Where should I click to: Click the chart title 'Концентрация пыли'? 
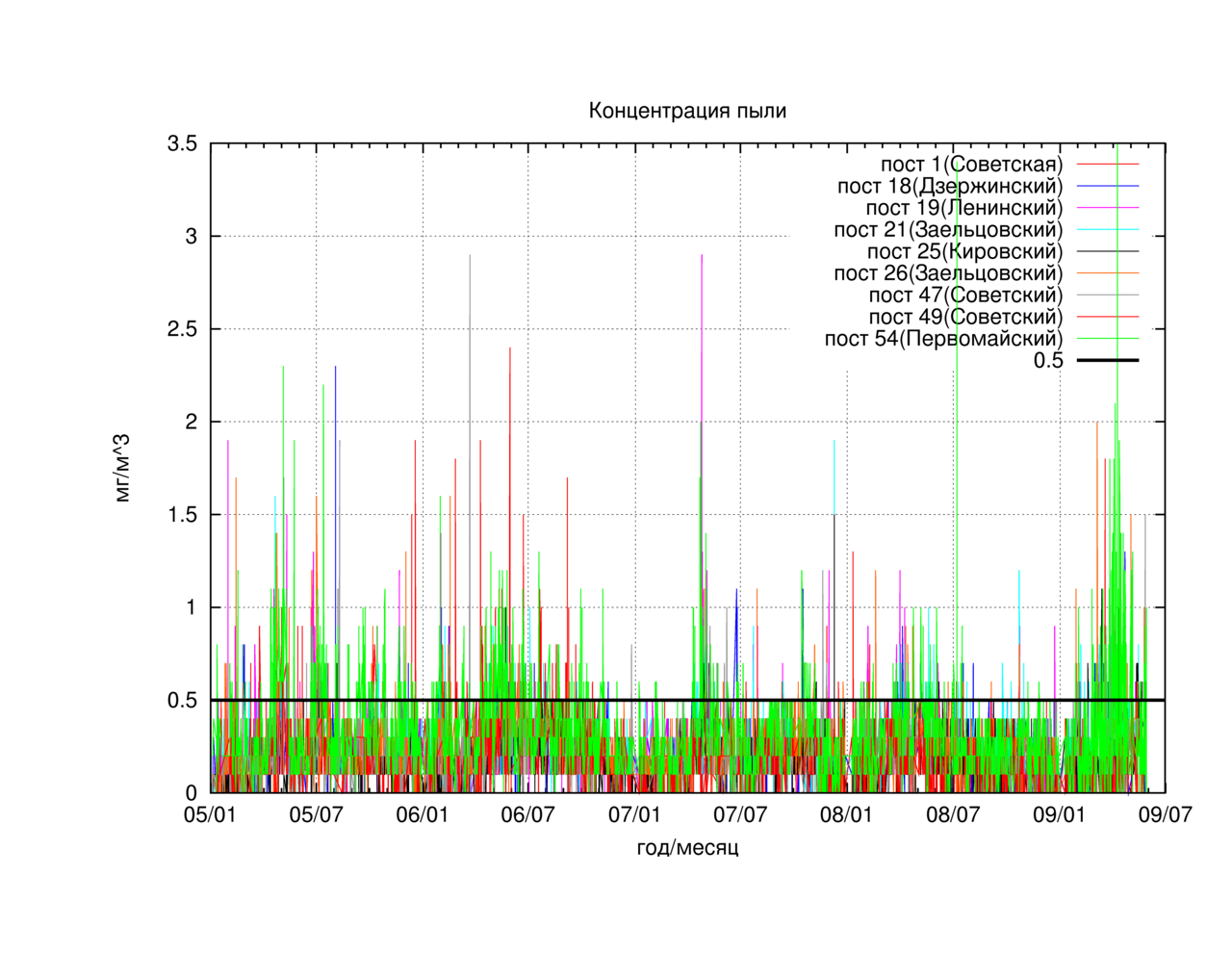tap(687, 112)
